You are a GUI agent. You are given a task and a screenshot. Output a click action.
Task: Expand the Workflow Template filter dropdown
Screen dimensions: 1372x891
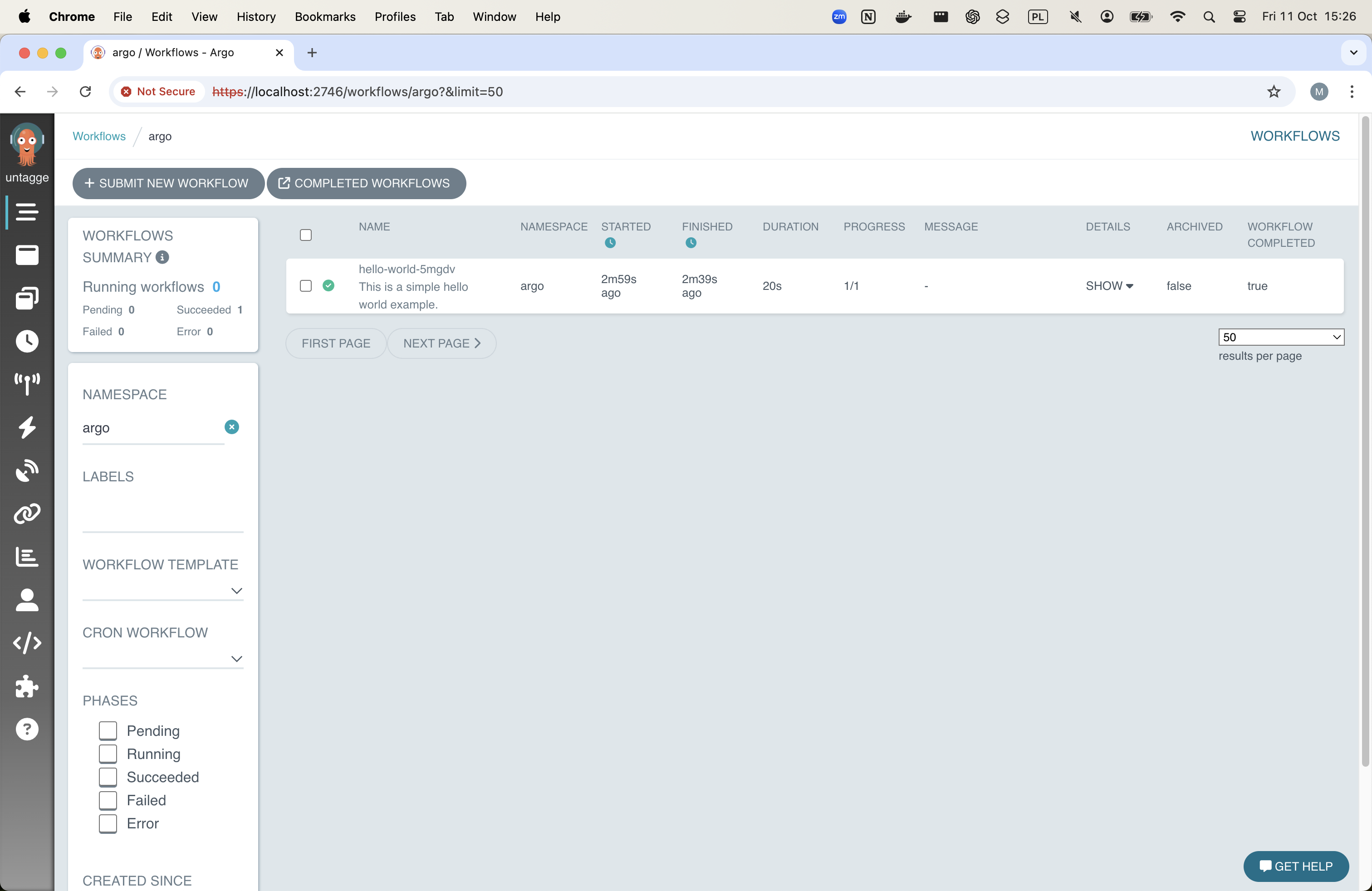236,591
